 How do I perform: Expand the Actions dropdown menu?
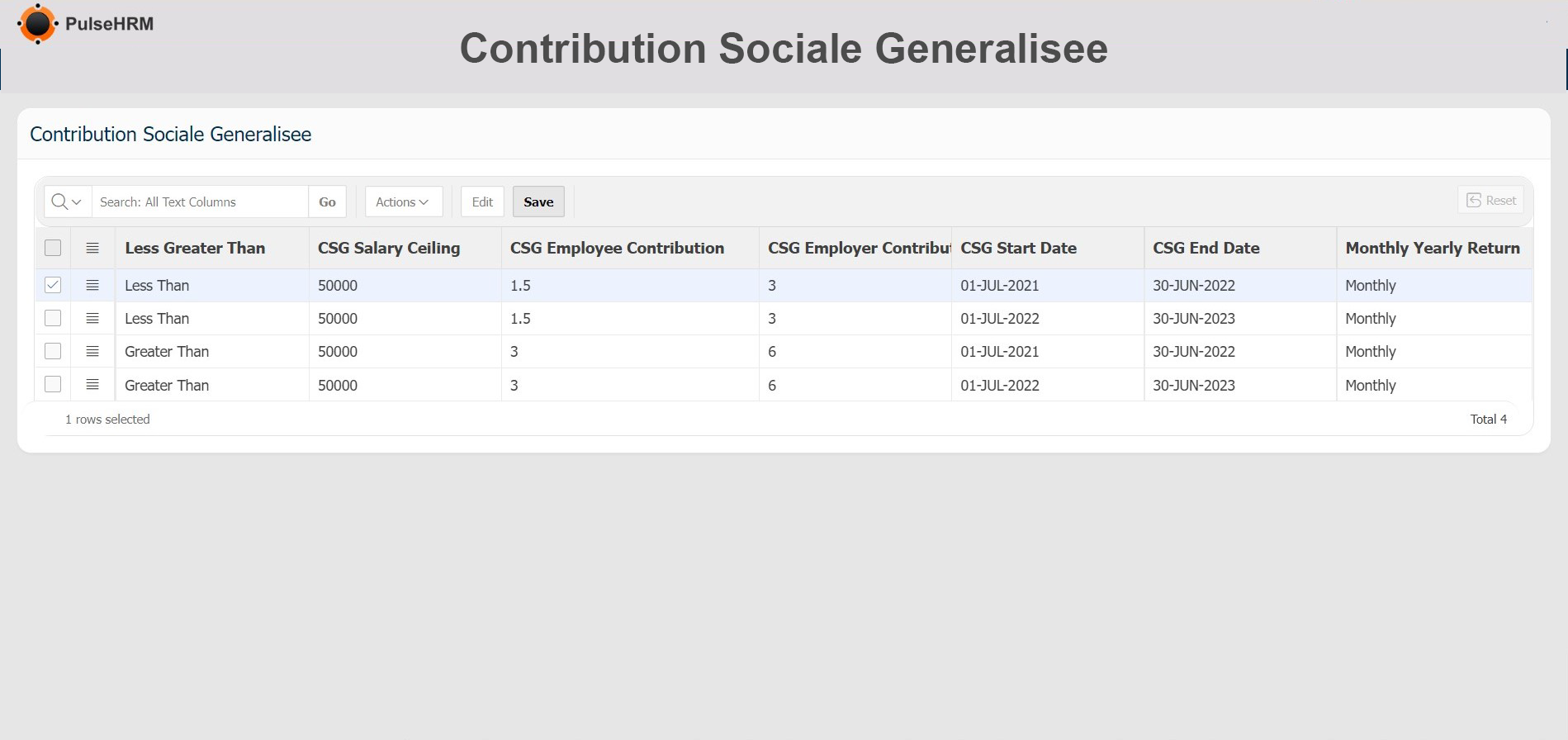[x=403, y=202]
